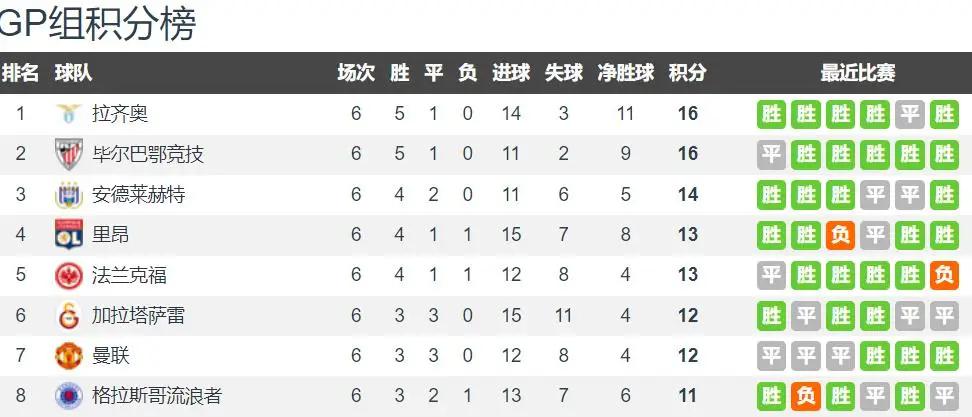This screenshot has width=972, height=417.
Task: Click the Lyon OL logo icon
Action: 68,234
